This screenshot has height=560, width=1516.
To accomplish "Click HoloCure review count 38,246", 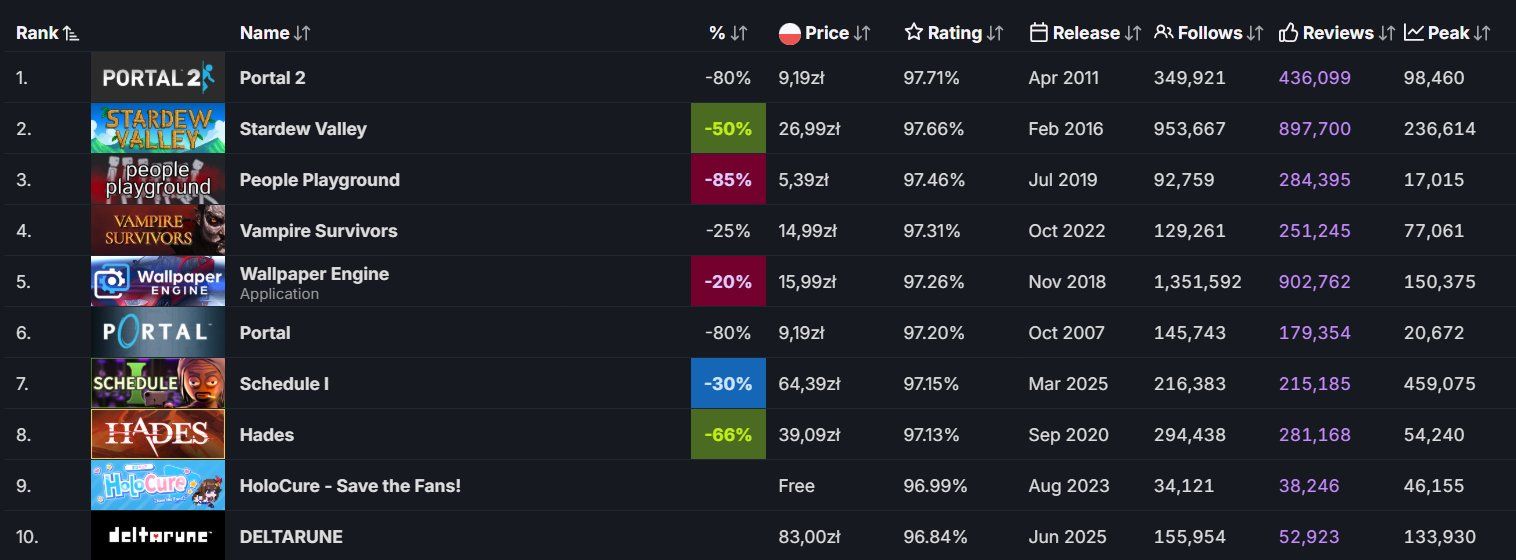I will [x=1308, y=486].
